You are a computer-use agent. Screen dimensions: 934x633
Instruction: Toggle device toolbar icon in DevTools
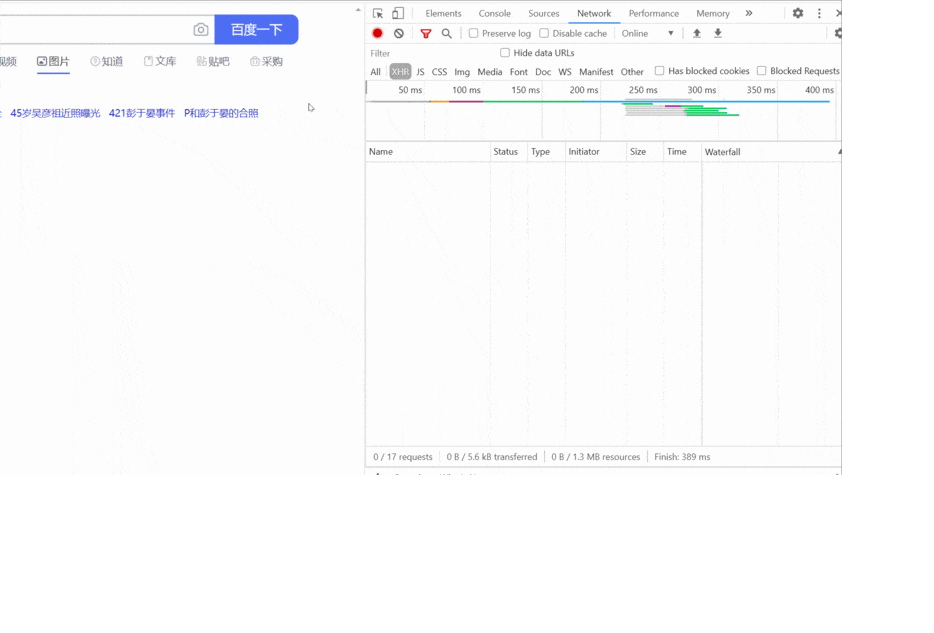[x=398, y=13]
